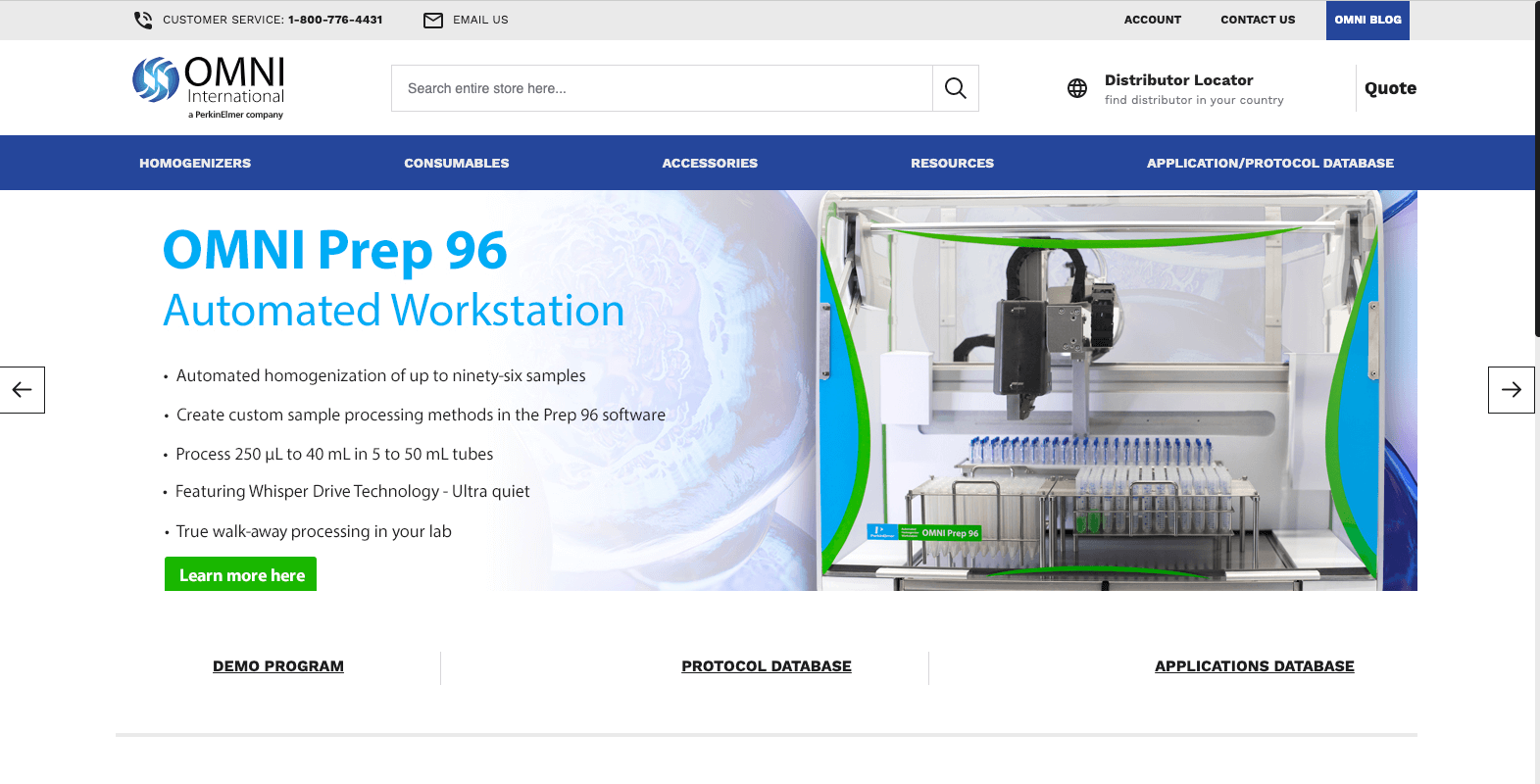Click 'Process 250 µL to 40 mL' bullet

pos(334,454)
